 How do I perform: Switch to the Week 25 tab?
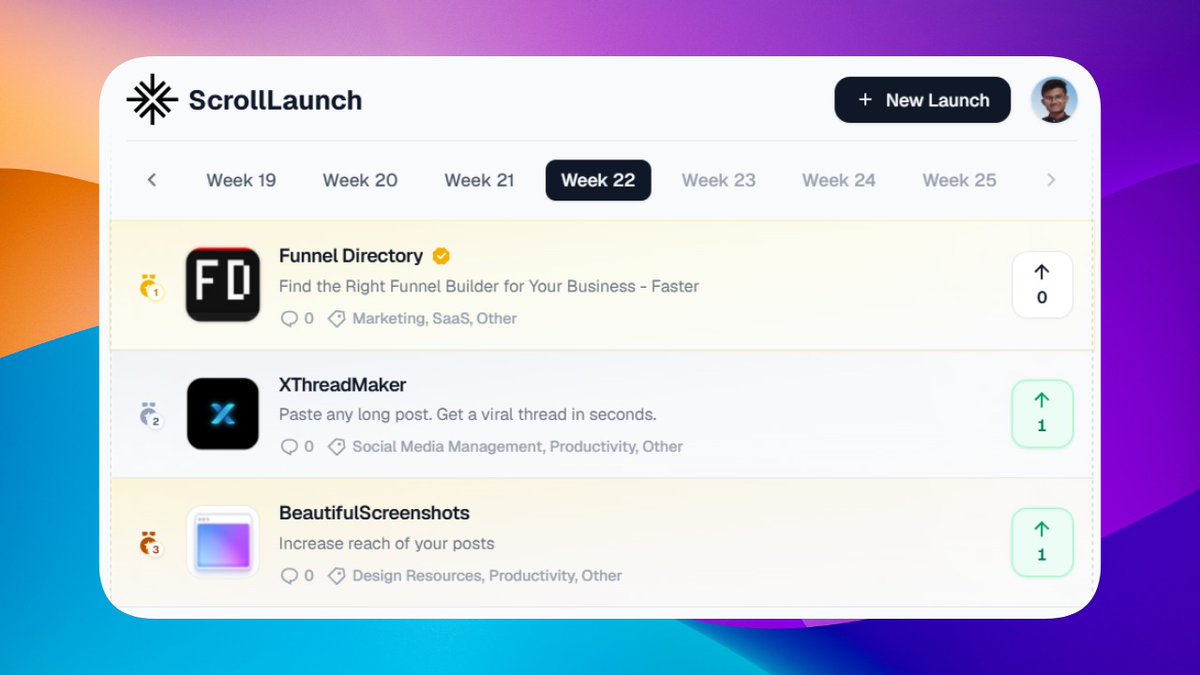click(x=959, y=180)
